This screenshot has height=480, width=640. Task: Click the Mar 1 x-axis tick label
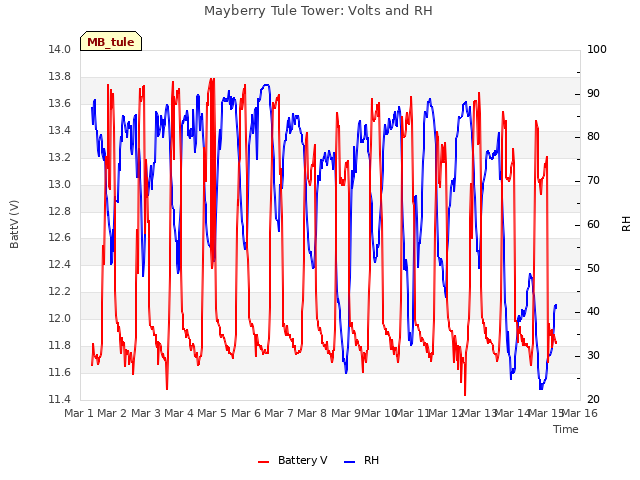[x=79, y=413]
